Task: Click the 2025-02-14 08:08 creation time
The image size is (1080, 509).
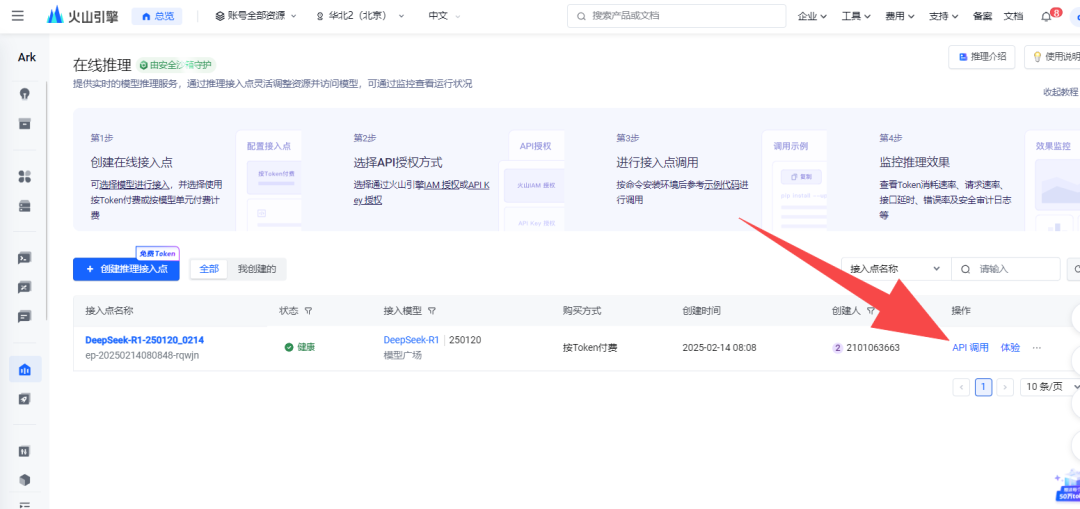Action: (719, 348)
